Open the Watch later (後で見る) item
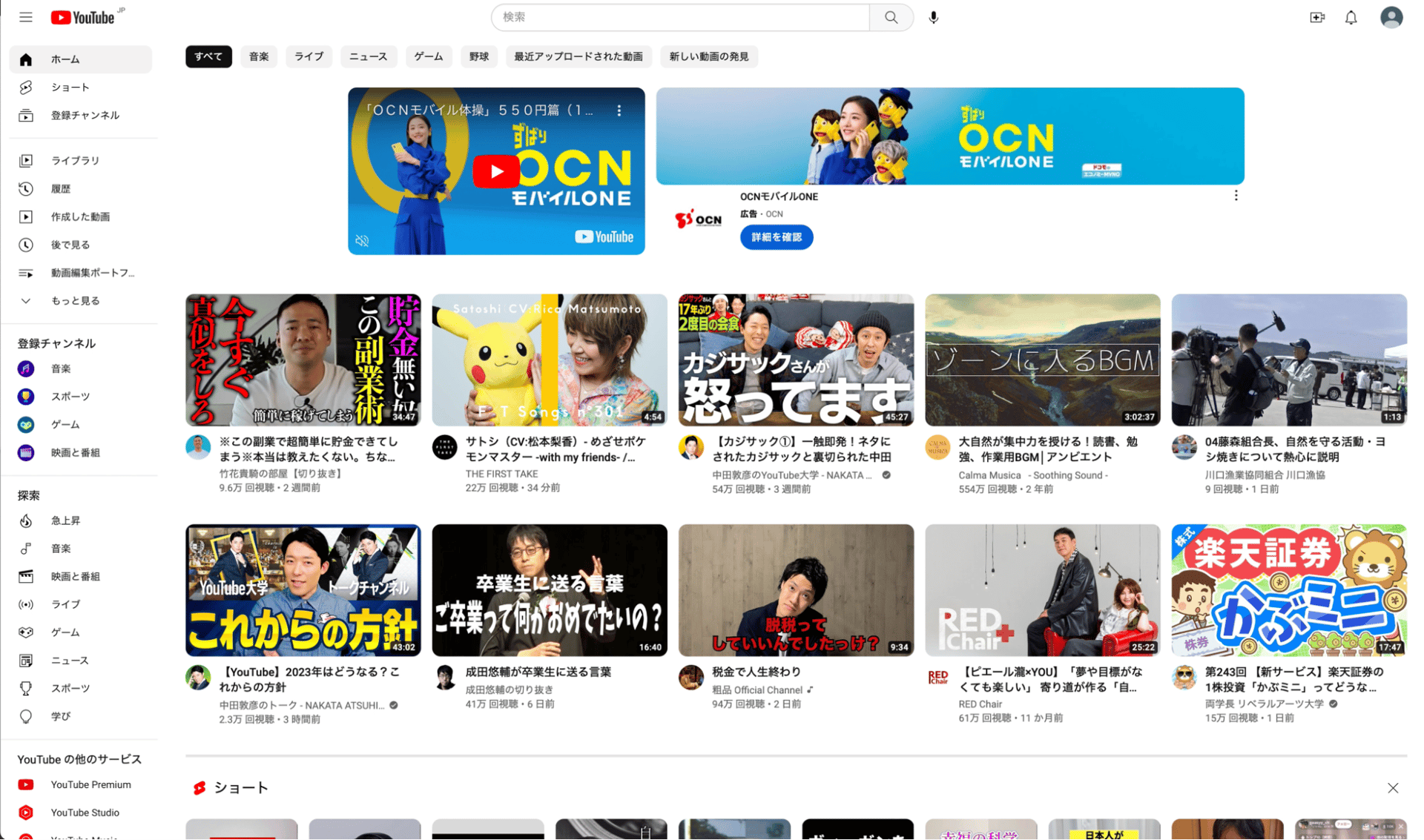This screenshot has width=1424, height=840. coord(70,245)
